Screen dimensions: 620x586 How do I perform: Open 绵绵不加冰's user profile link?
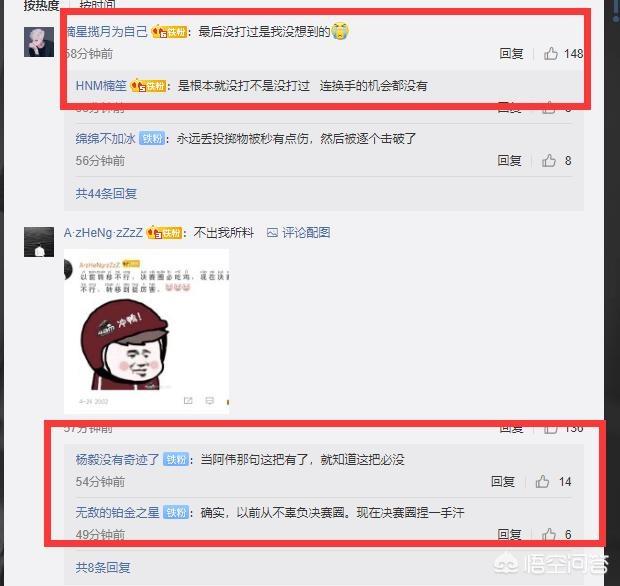click(x=106, y=138)
